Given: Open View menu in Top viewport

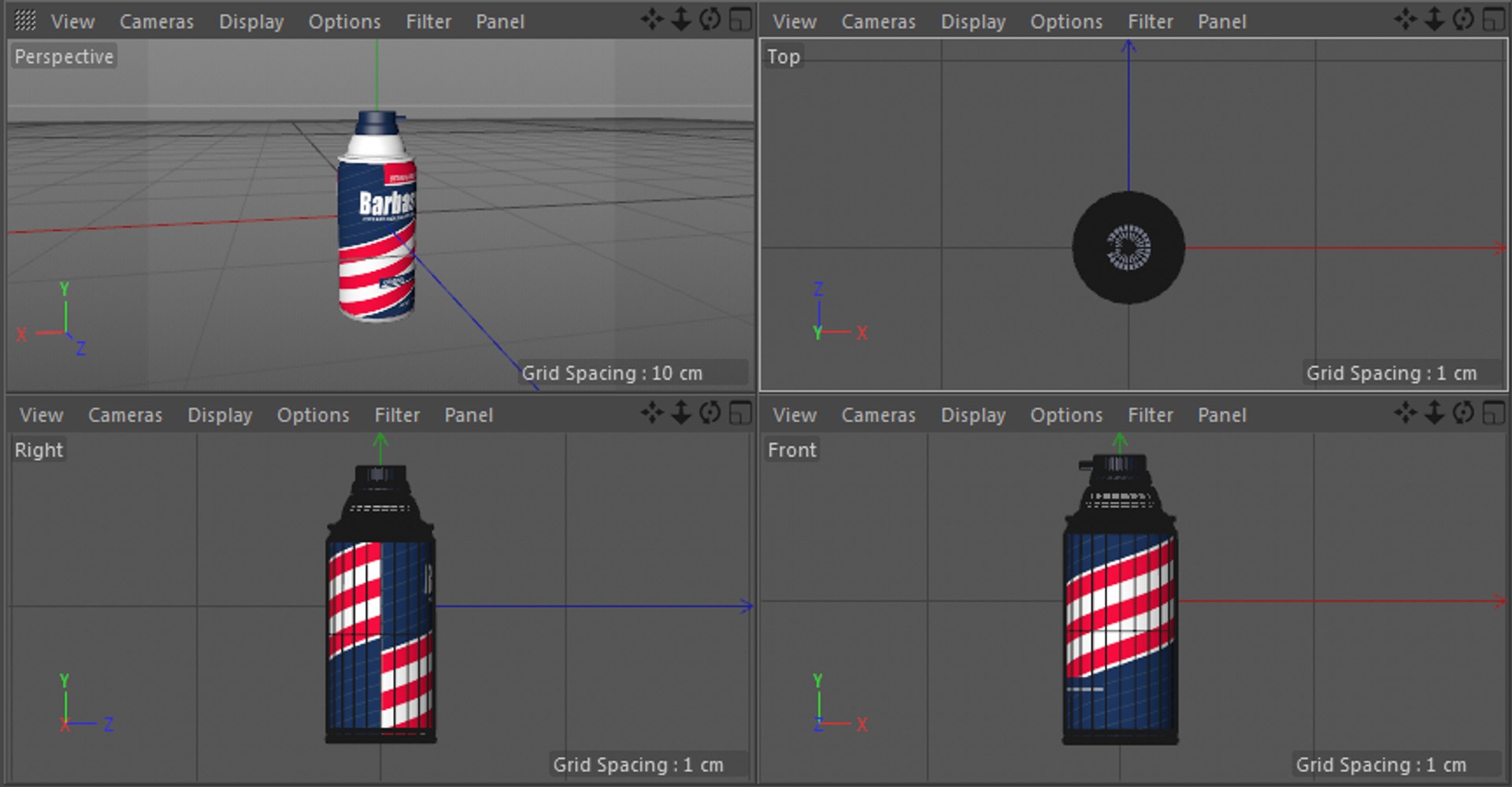Looking at the screenshot, I should [795, 22].
